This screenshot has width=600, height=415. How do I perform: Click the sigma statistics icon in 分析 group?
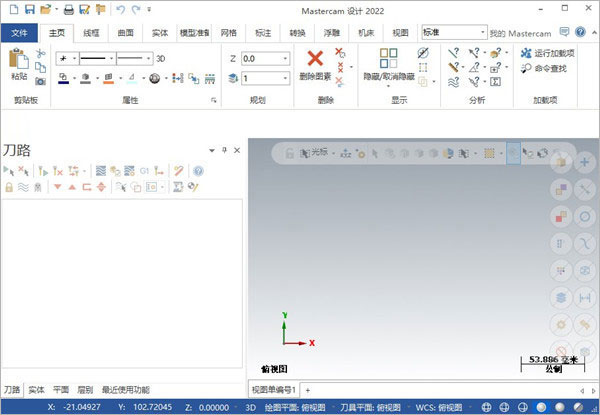coord(496,81)
